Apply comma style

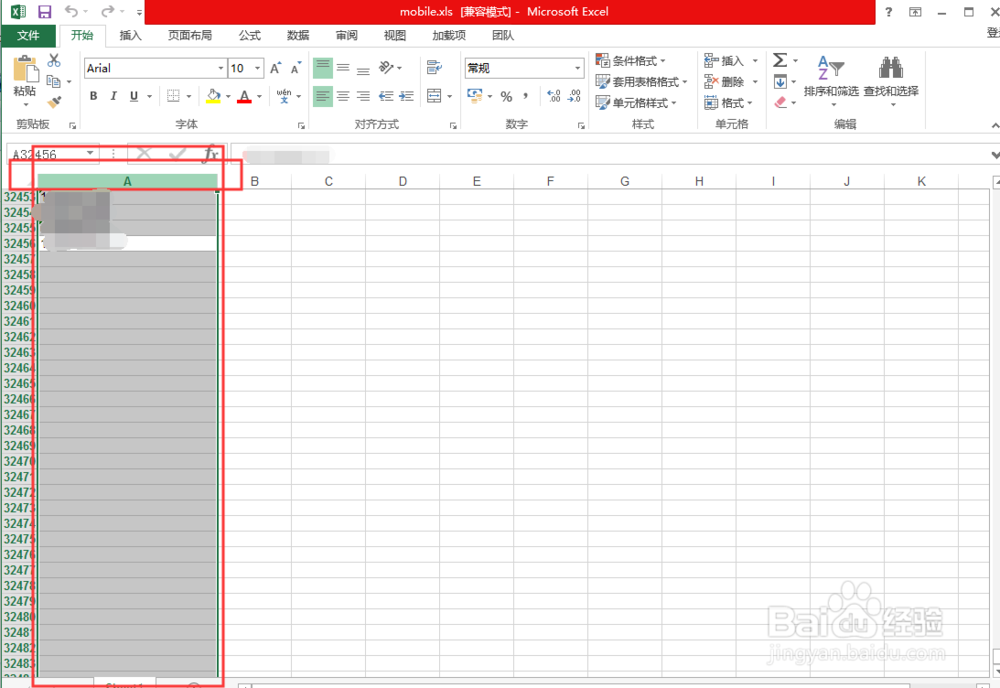pyautogui.click(x=526, y=96)
